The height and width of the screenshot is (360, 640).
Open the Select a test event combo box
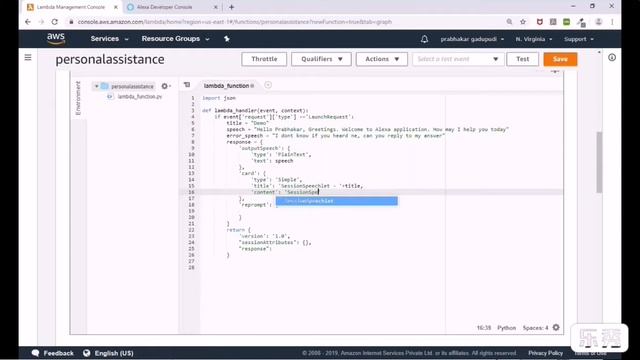point(458,59)
